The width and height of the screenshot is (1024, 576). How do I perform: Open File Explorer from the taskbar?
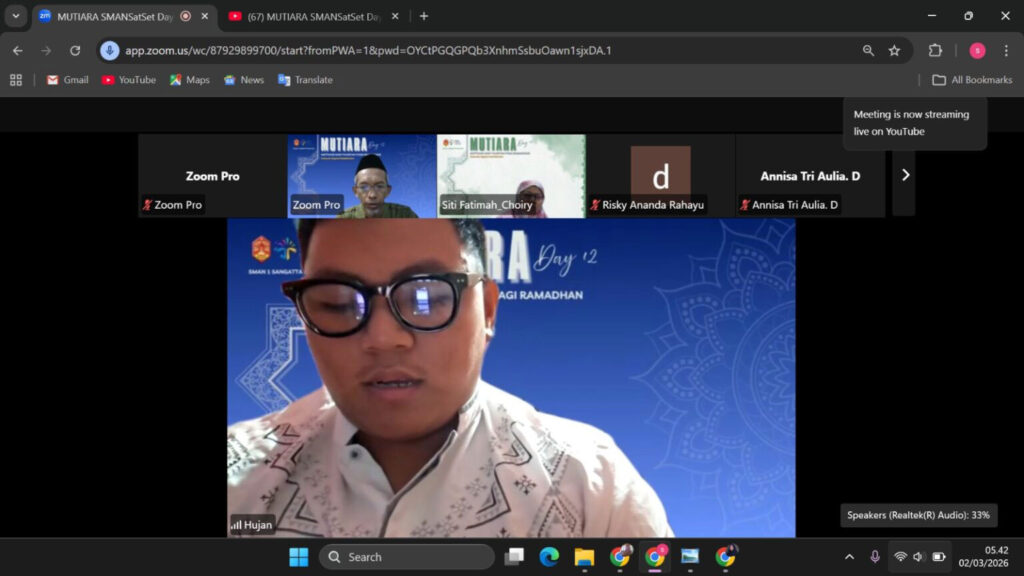pos(583,557)
